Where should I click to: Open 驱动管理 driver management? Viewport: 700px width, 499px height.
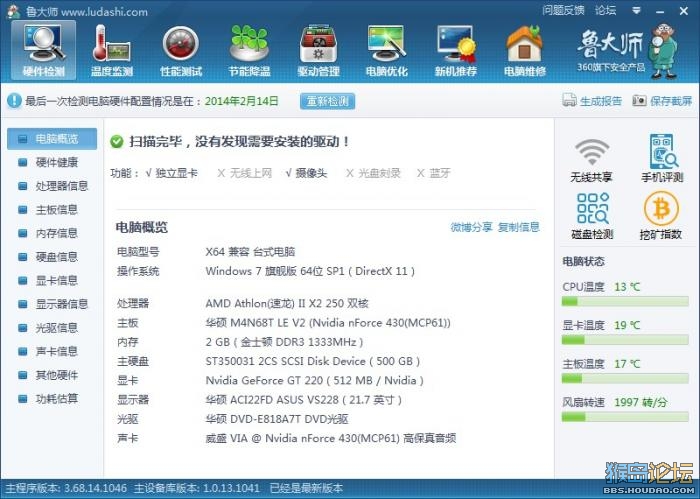pos(318,50)
